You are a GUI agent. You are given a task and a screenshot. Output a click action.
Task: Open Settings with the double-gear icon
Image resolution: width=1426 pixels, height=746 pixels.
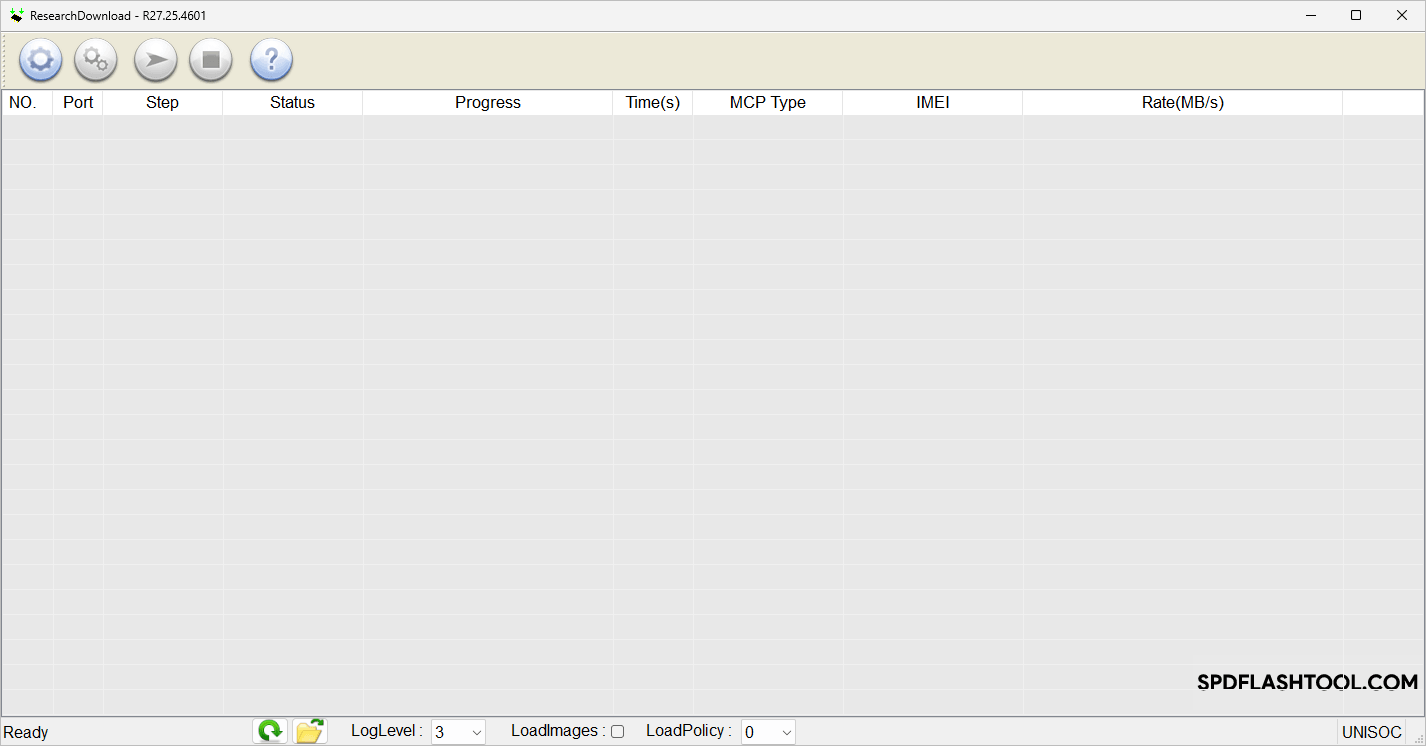pos(96,60)
